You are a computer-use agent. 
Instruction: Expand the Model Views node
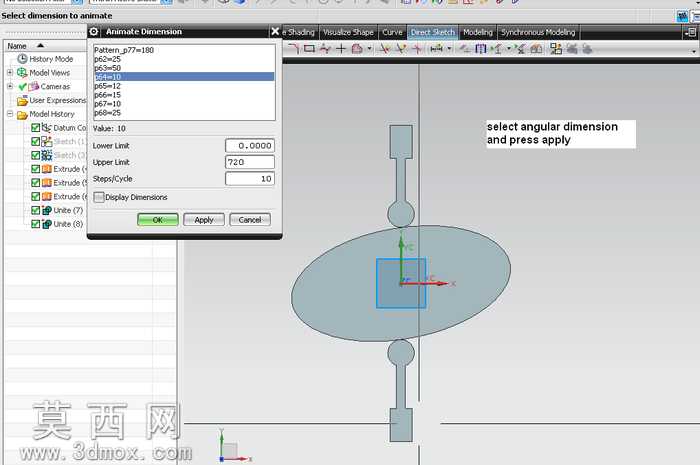pyautogui.click(x=10, y=72)
